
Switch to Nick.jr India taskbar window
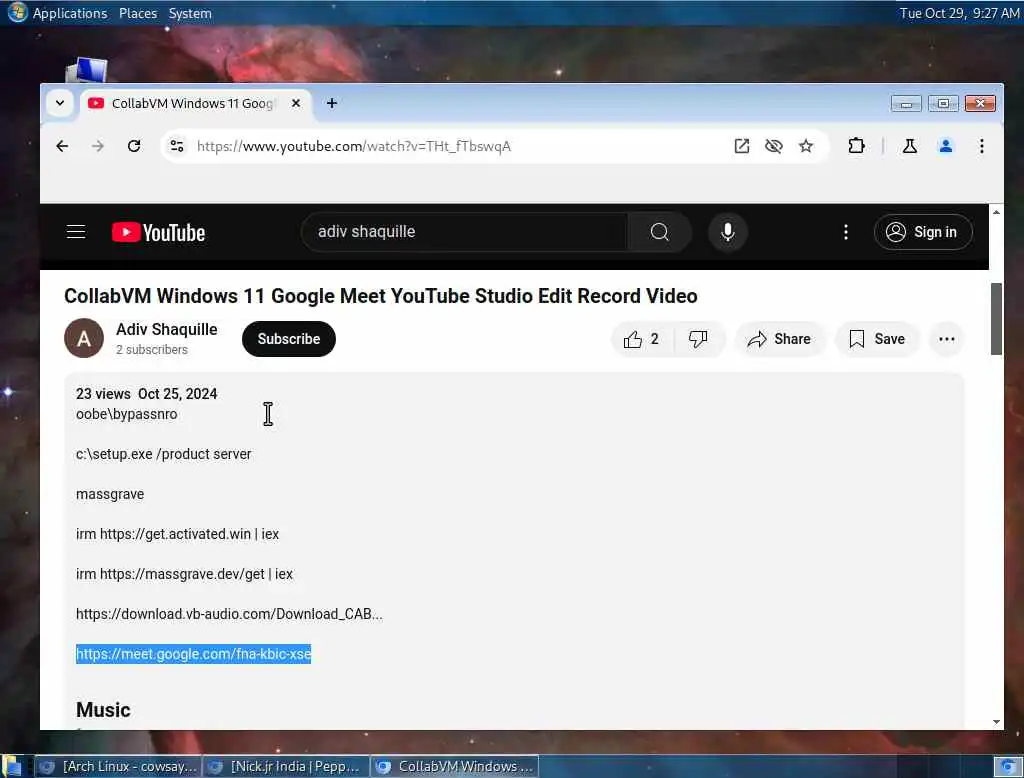click(286, 766)
